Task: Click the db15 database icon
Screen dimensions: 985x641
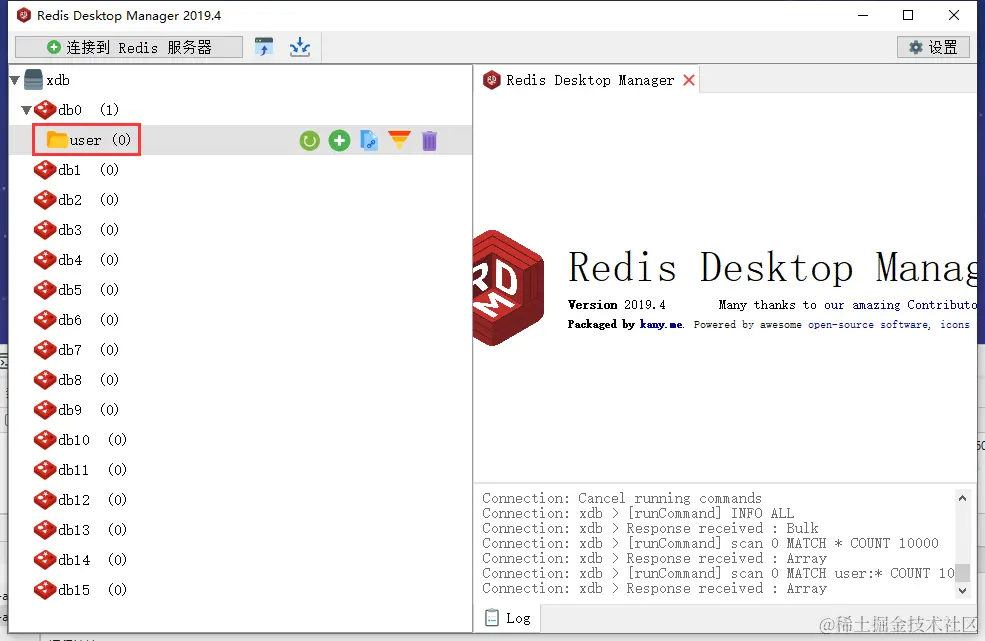Action: tap(45, 589)
